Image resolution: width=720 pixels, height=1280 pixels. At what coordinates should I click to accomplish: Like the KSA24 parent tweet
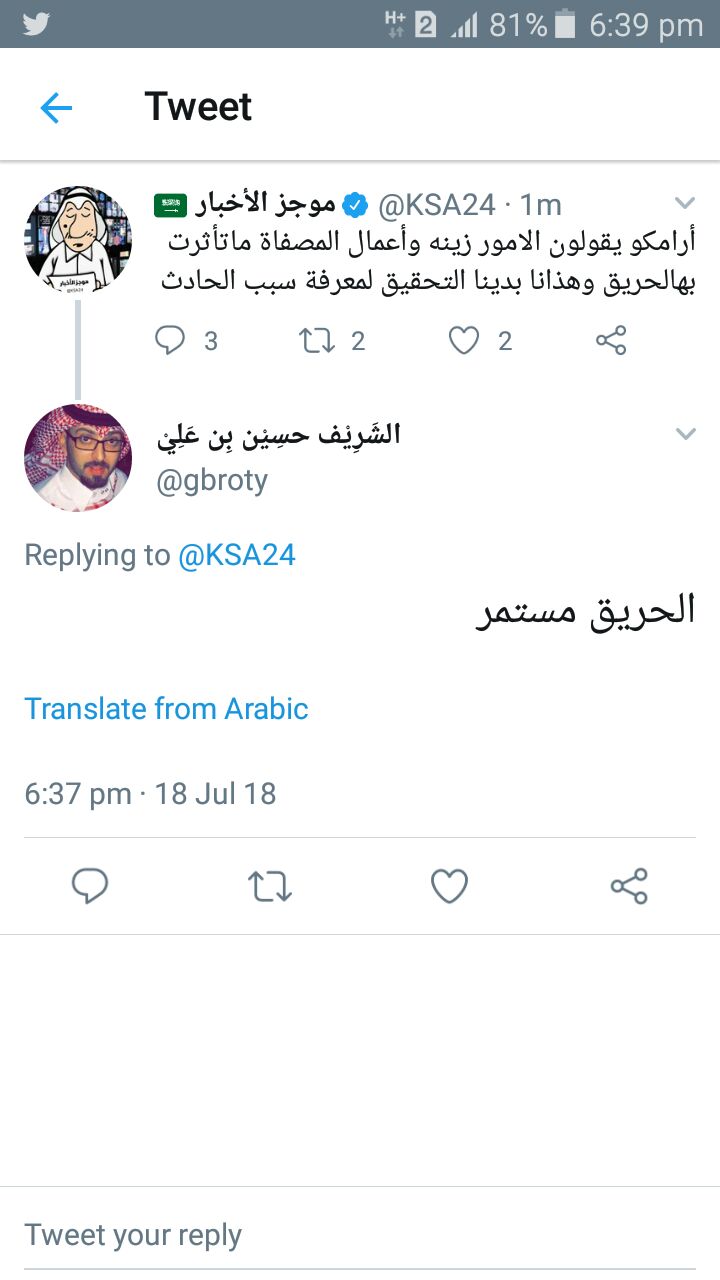(463, 341)
